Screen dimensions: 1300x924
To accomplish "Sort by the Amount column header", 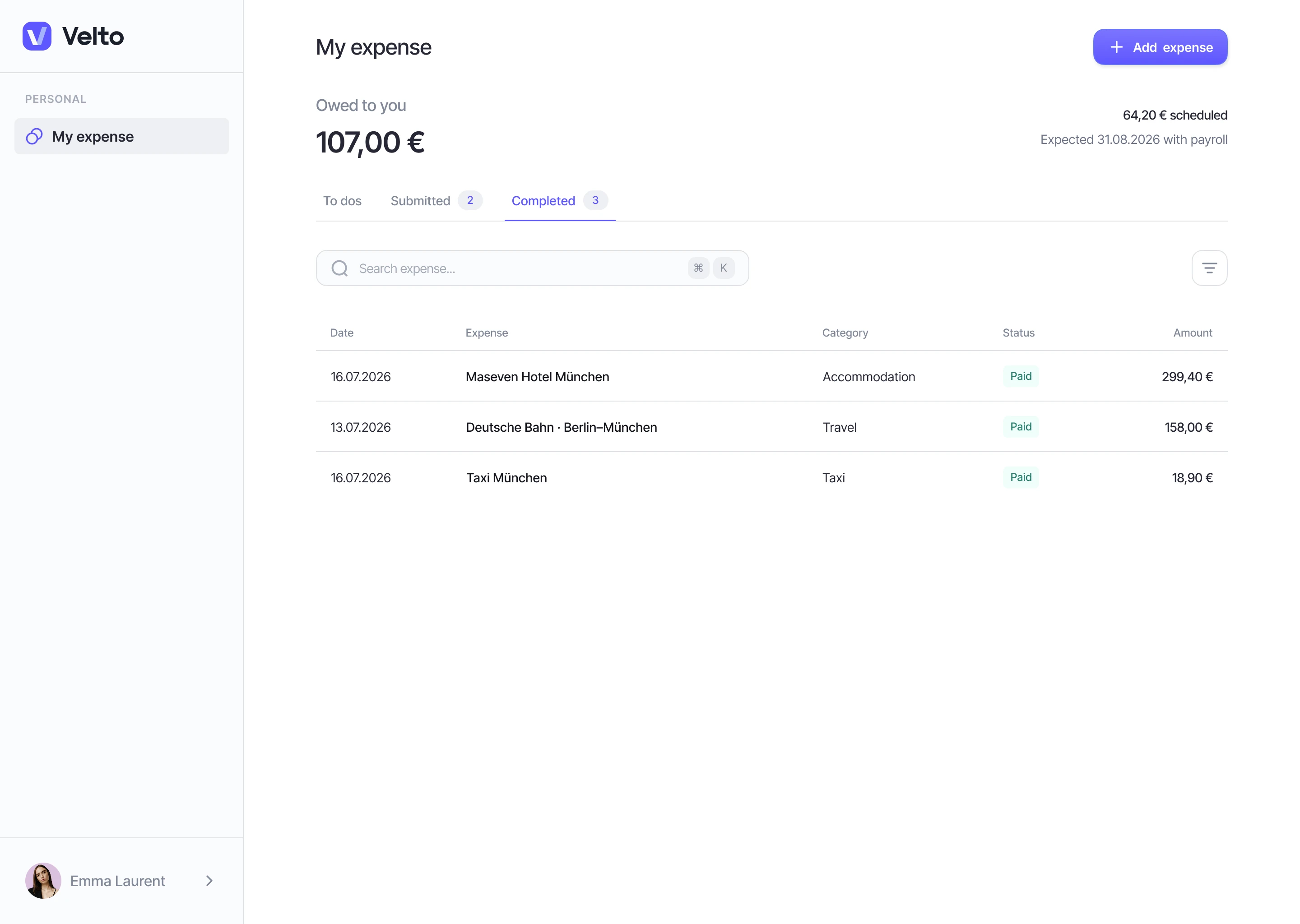I will pos(1193,333).
